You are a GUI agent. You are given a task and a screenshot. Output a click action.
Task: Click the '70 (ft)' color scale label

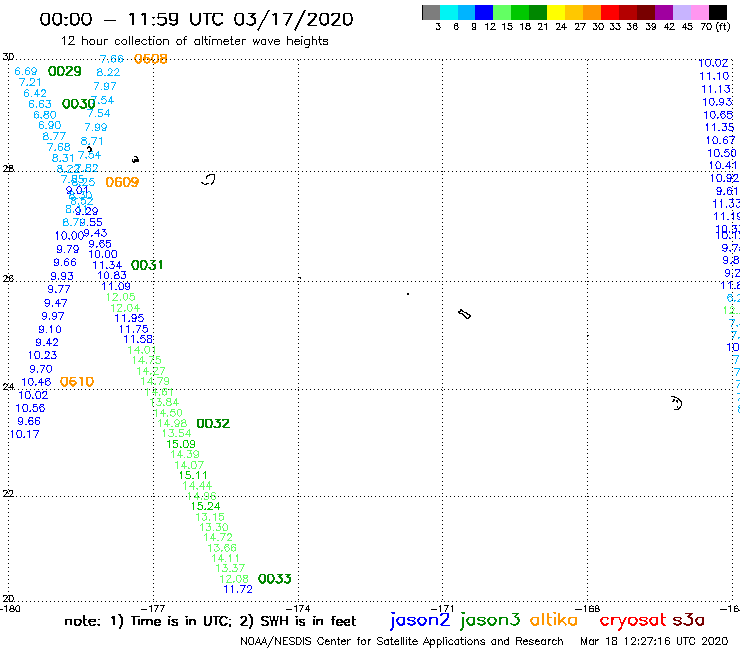[x=715, y=27]
